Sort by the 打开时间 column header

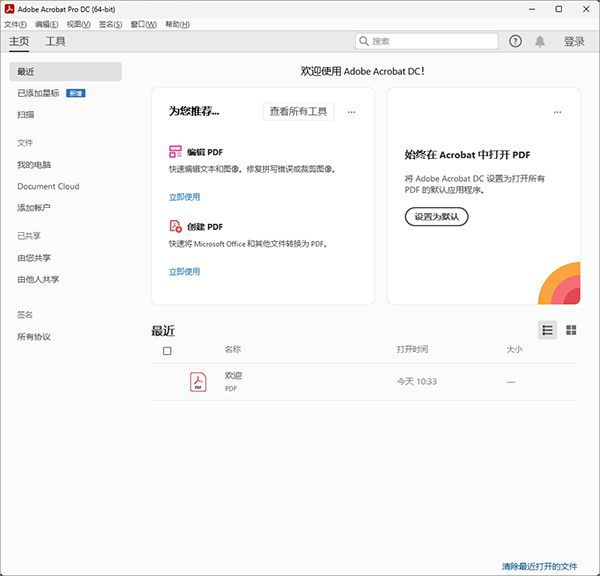(412, 349)
